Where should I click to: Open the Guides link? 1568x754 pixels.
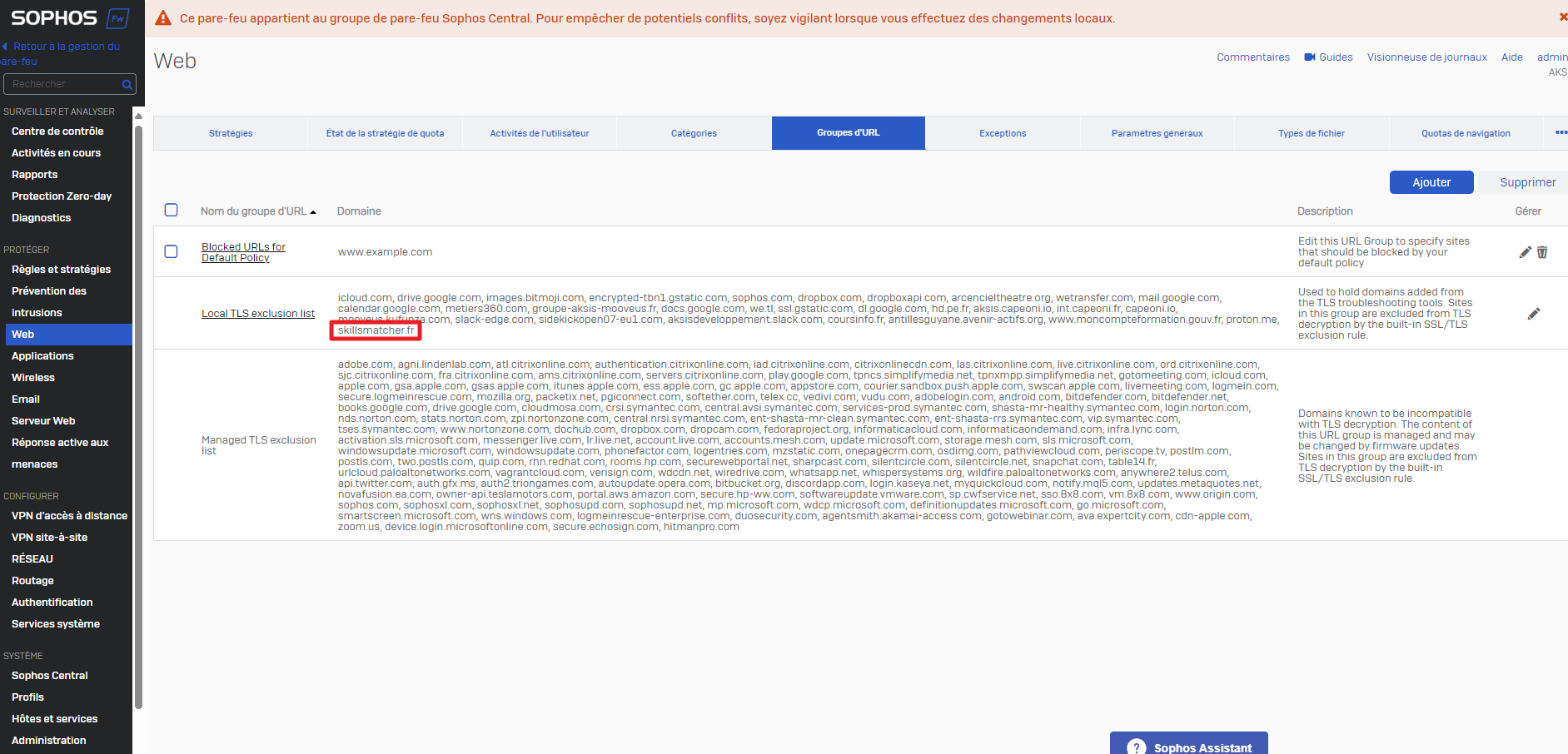(1336, 57)
